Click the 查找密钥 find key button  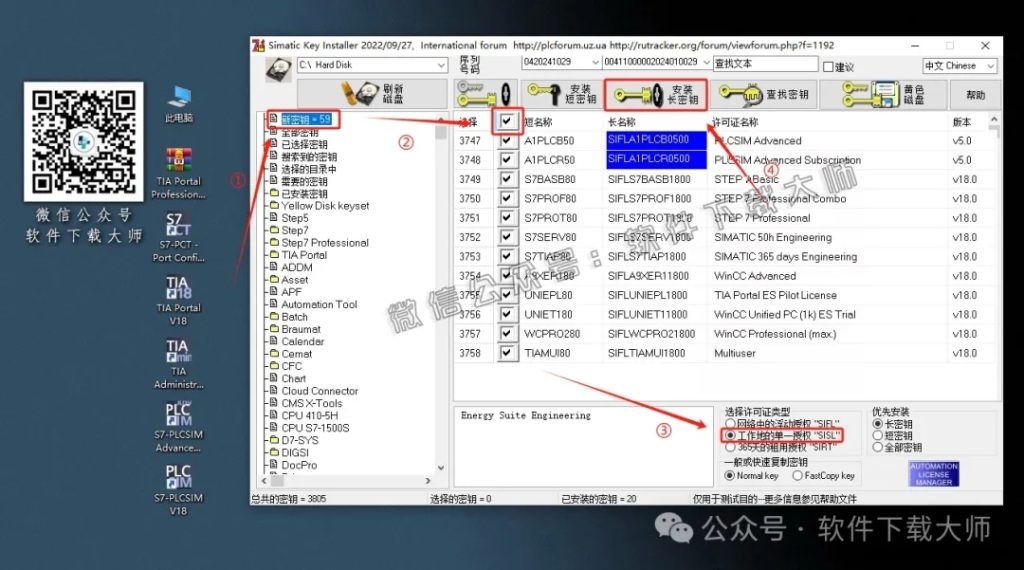763,94
